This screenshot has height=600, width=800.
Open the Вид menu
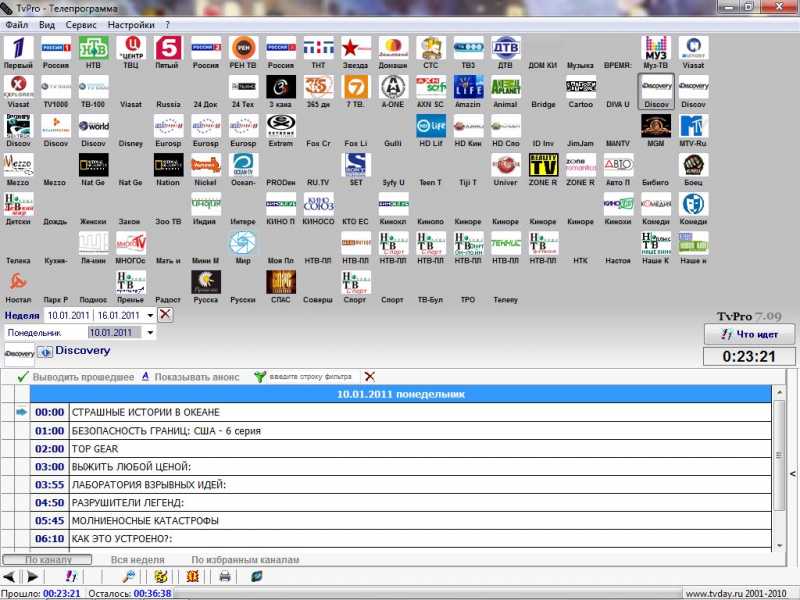point(47,24)
